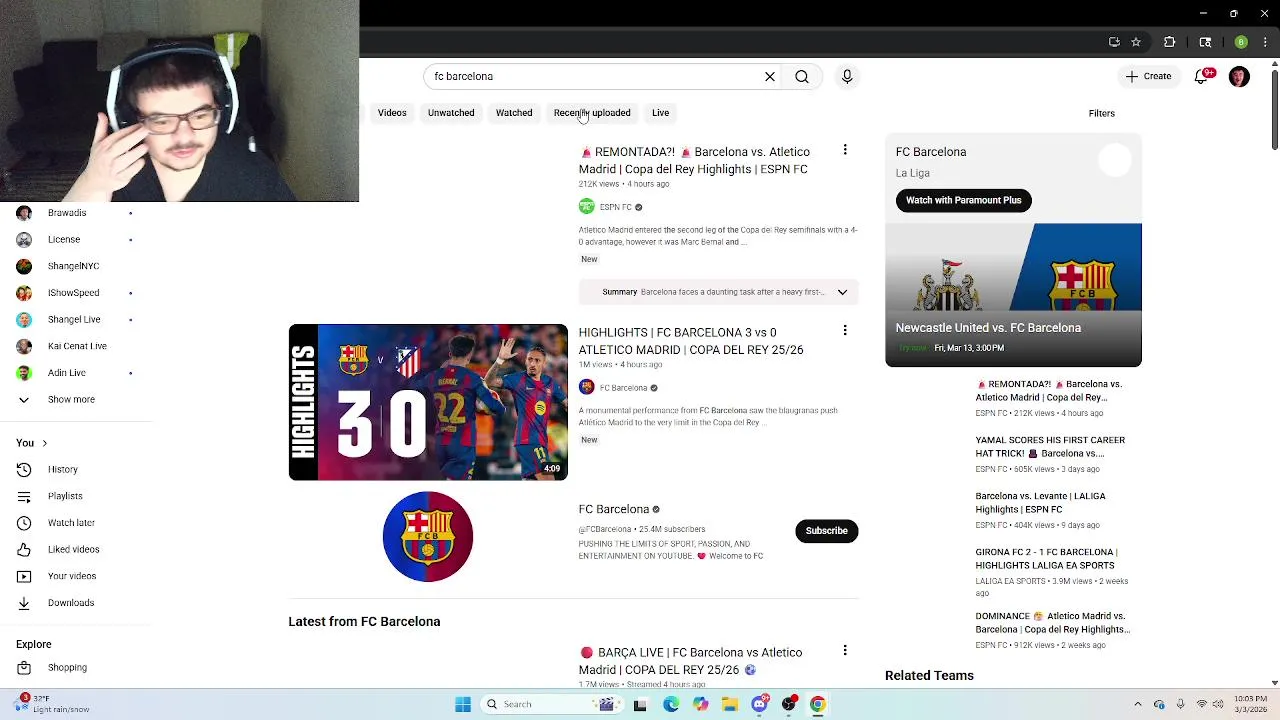Open Microsoft Edge from the taskbar
This screenshot has height=720, width=1280.
670,704
